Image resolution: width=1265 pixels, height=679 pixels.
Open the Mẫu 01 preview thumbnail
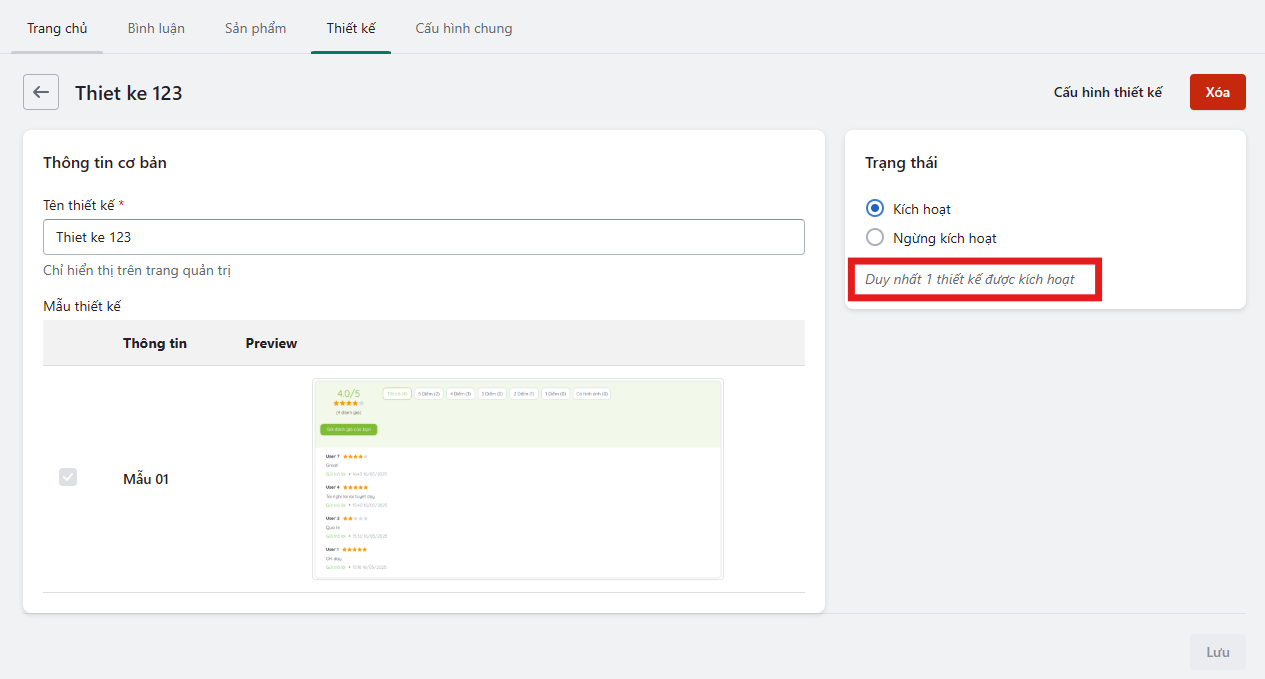[x=517, y=479]
